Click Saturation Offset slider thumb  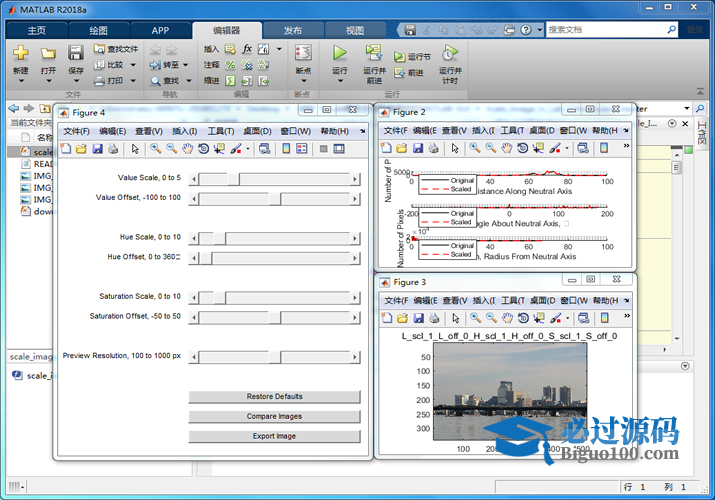pos(275,318)
